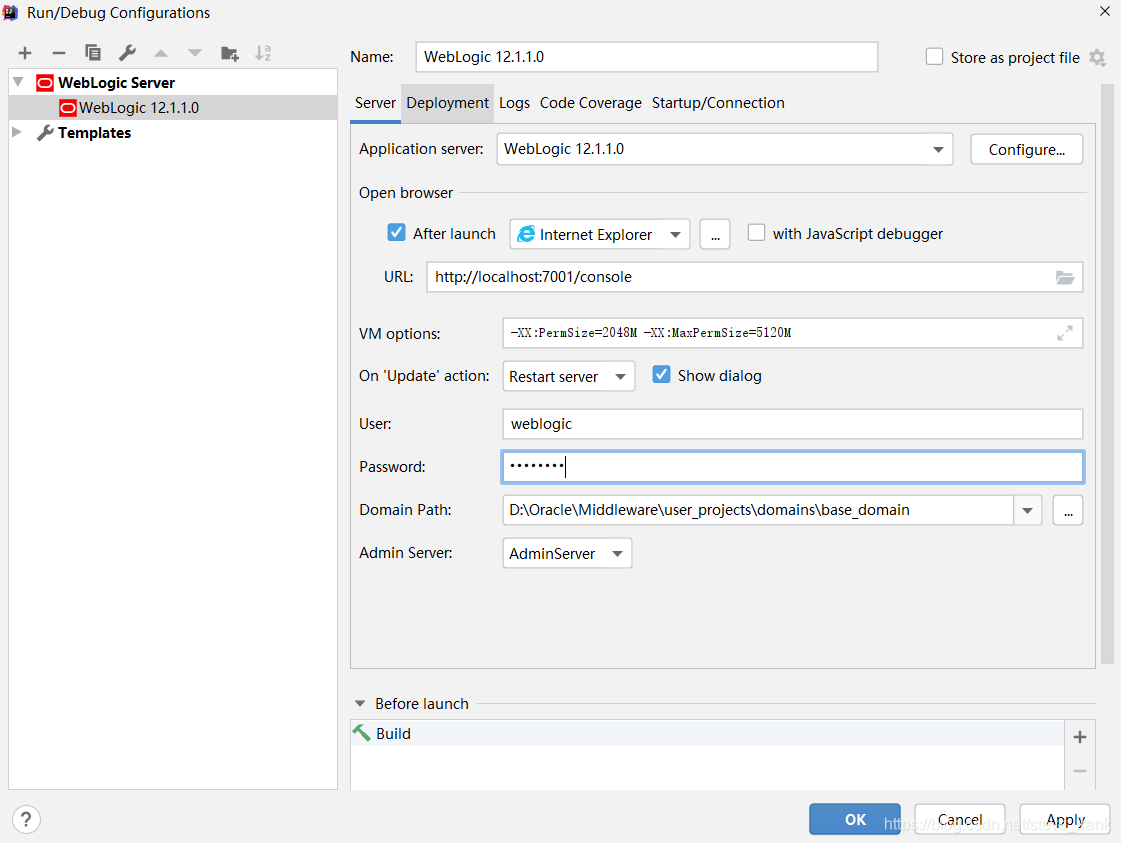Uncheck the After launch checkbox
The image size is (1121, 843).
point(396,232)
